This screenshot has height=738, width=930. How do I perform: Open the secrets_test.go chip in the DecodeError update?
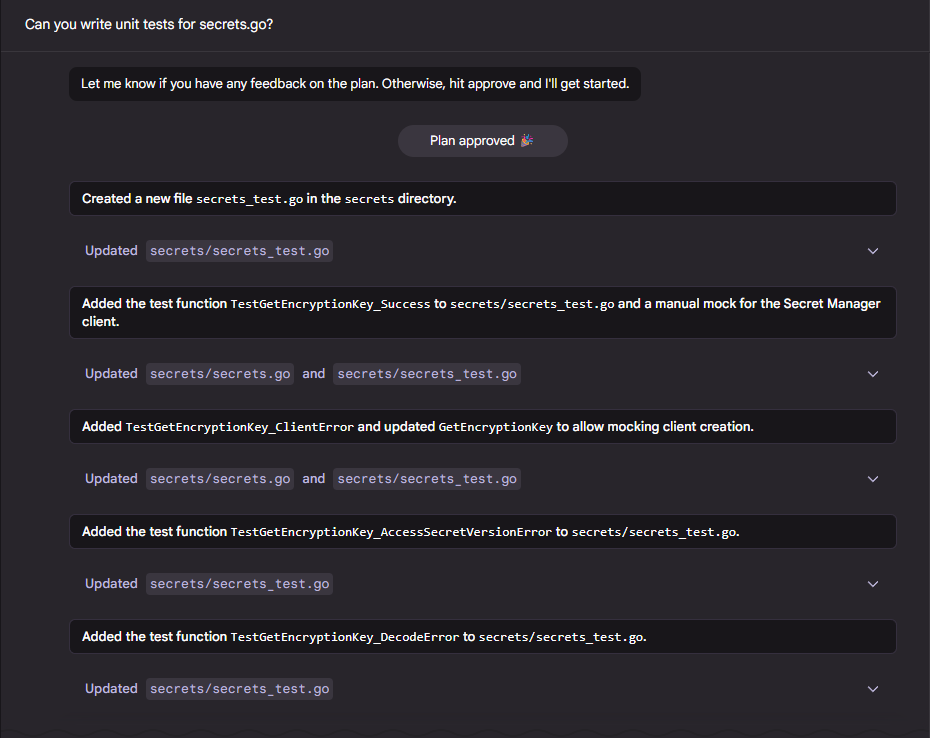[x=239, y=688]
